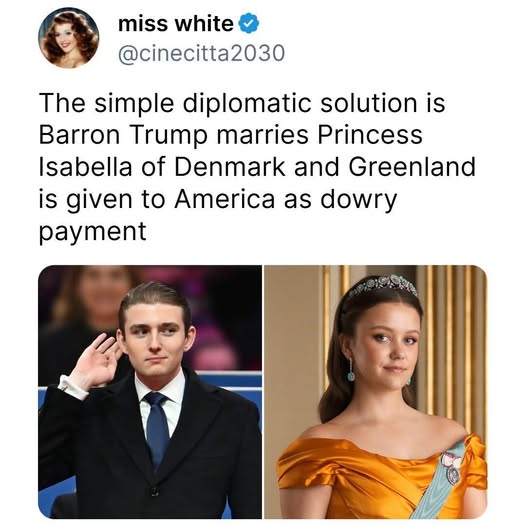Open the @cinecitta2030 handle link
The width and height of the screenshot is (526, 526).
[201, 53]
